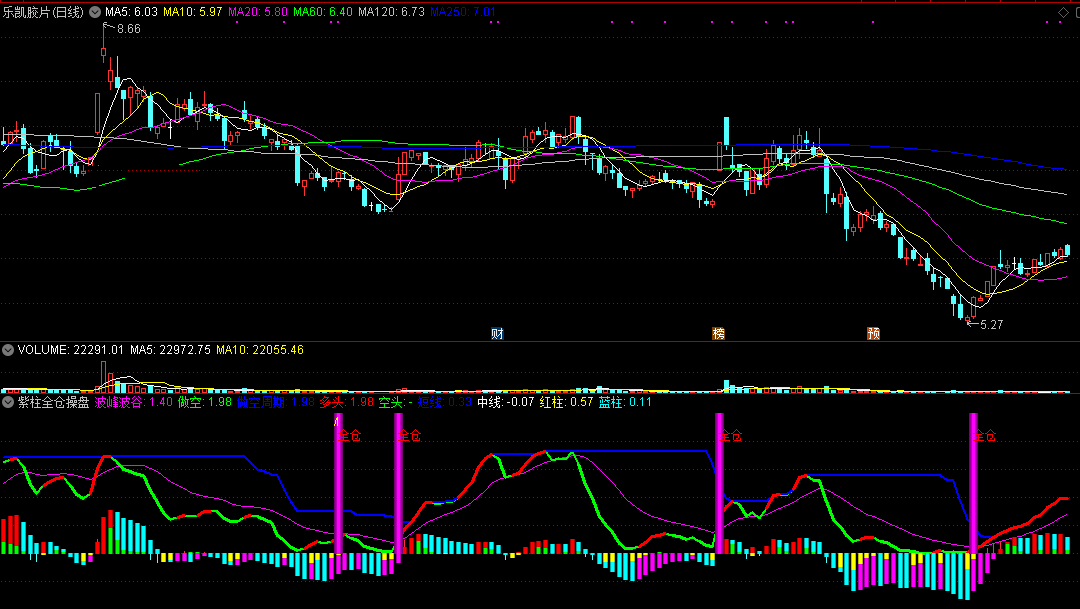This screenshot has width=1080, height=609.
Task: Select the MA60: 6.40 moving average label
Action: click(x=322, y=12)
